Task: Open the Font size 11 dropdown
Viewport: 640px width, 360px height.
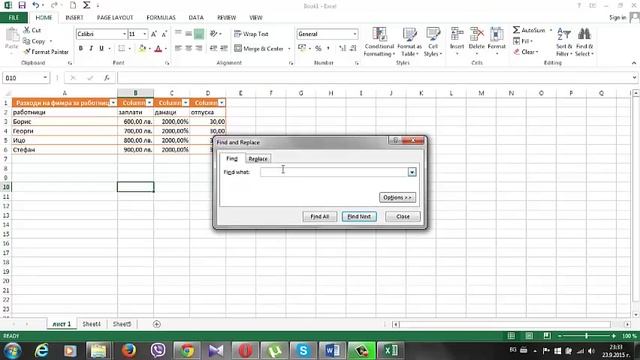Action: pos(144,34)
